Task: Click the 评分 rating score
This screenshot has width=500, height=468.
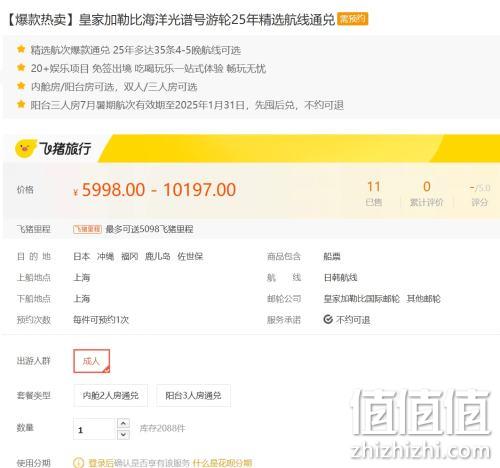Action: [480, 195]
